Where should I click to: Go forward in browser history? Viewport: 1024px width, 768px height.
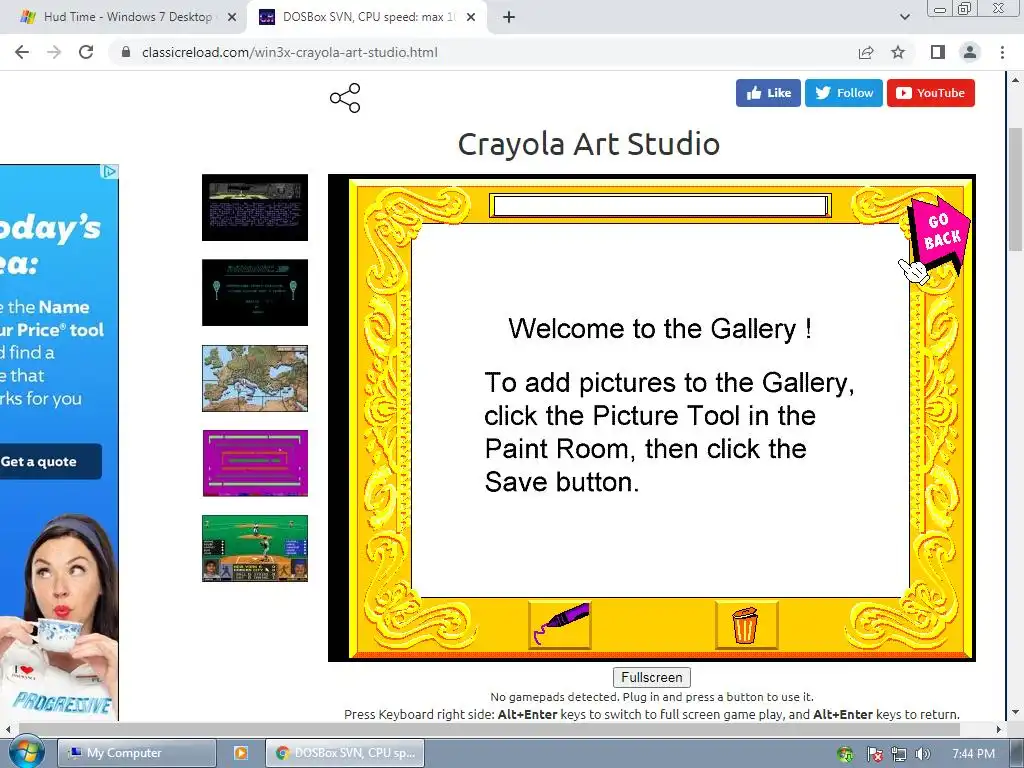54,52
